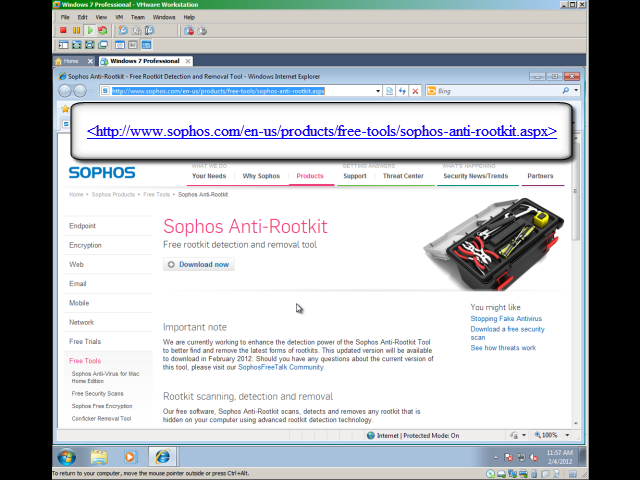The width and height of the screenshot is (640, 480).
Task: Click the green Power On play icon
Action: coord(89,30)
